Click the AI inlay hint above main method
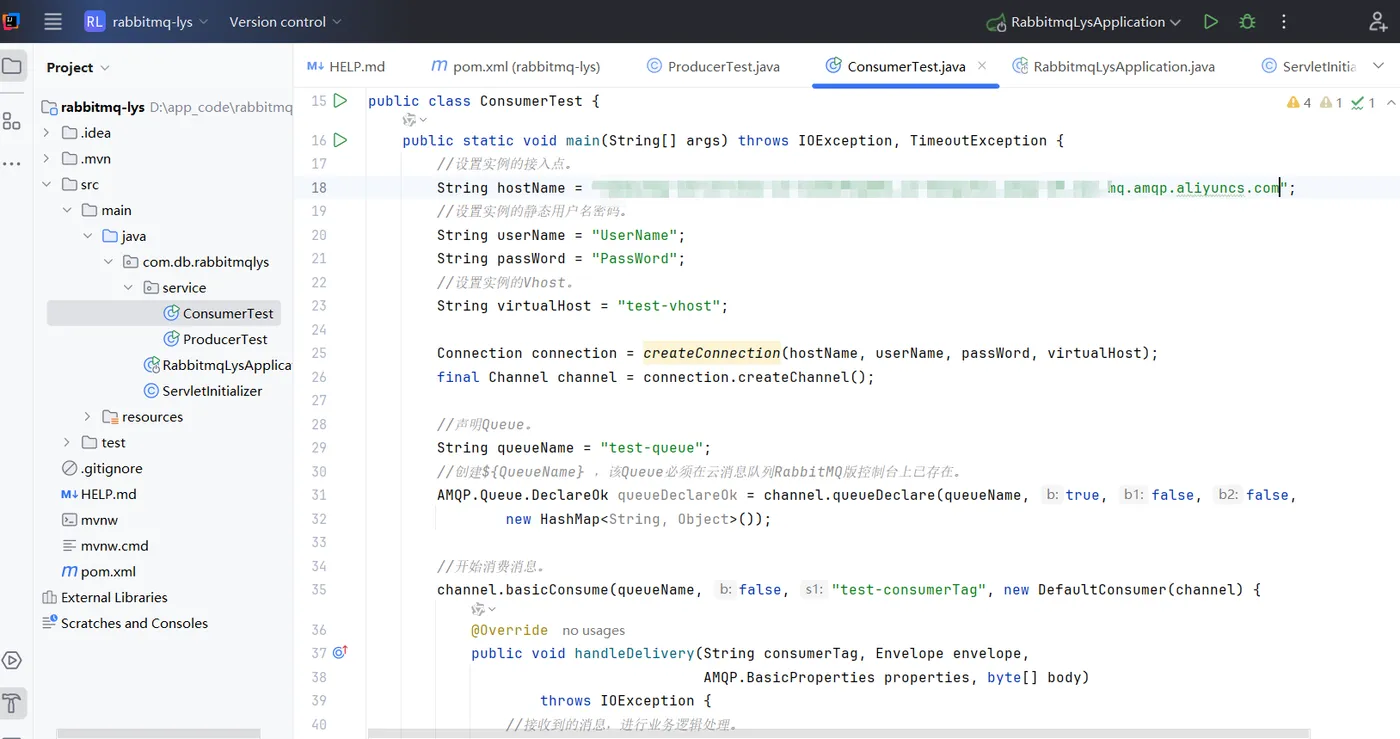The height and width of the screenshot is (739, 1400). click(x=414, y=120)
